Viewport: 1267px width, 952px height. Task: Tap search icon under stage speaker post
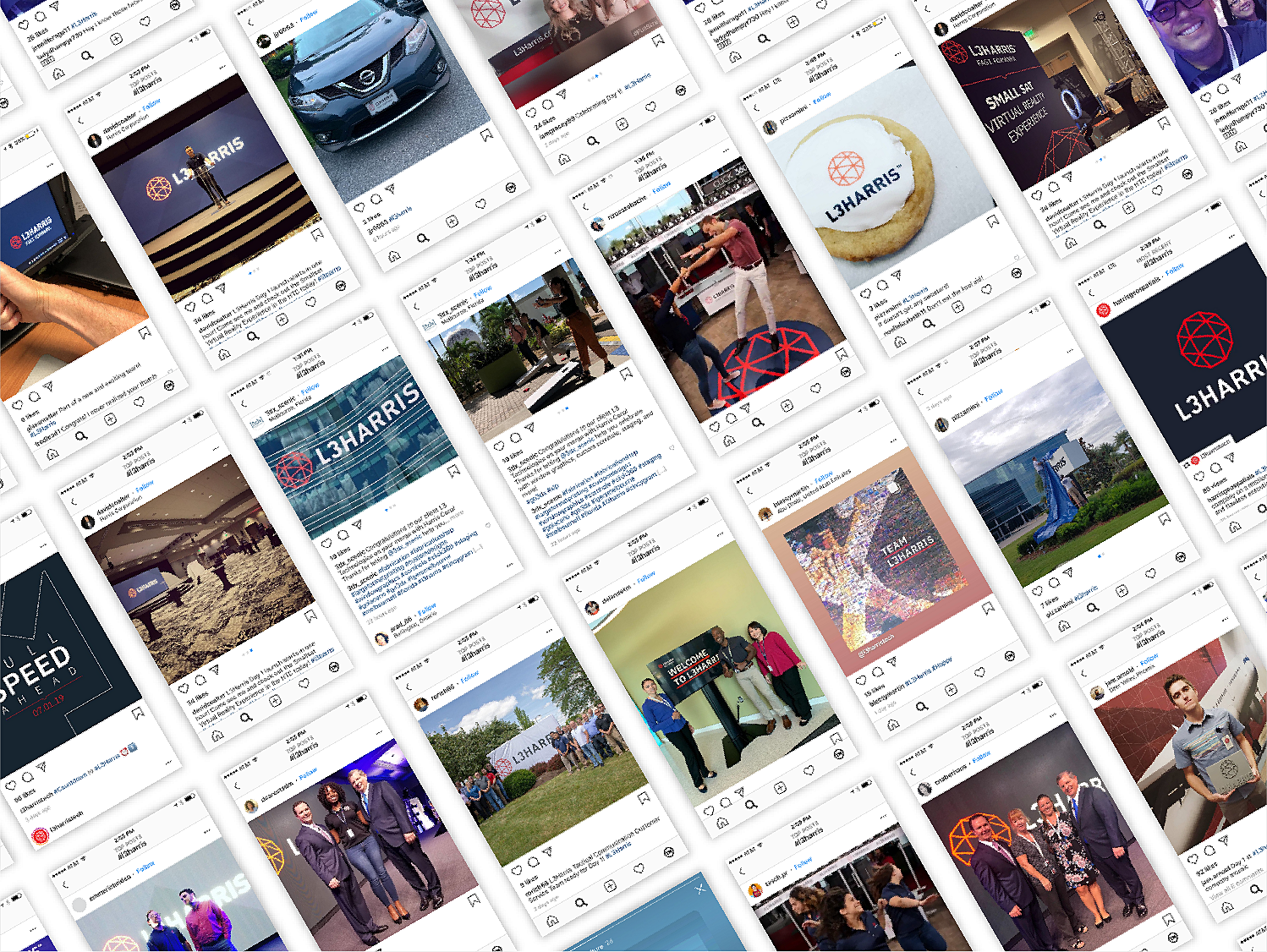(x=252, y=336)
